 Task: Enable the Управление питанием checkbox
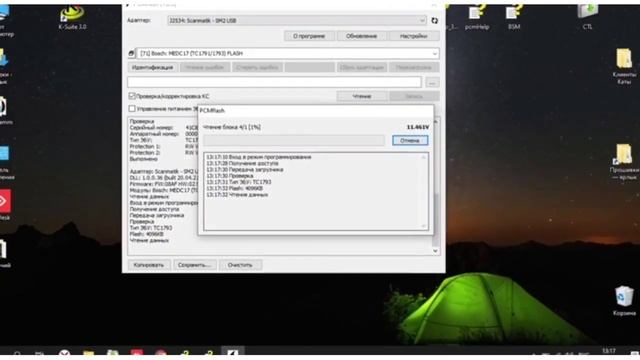132,109
